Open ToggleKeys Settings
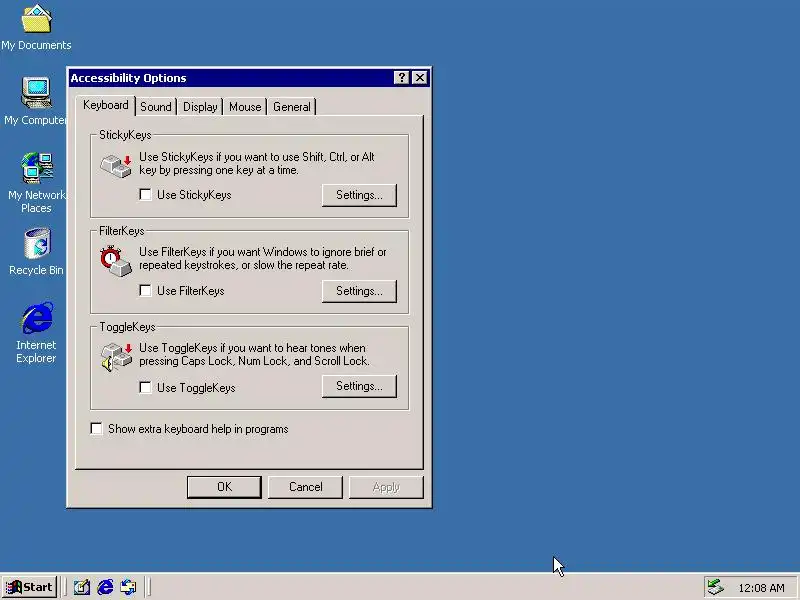The image size is (800, 600). (359, 386)
